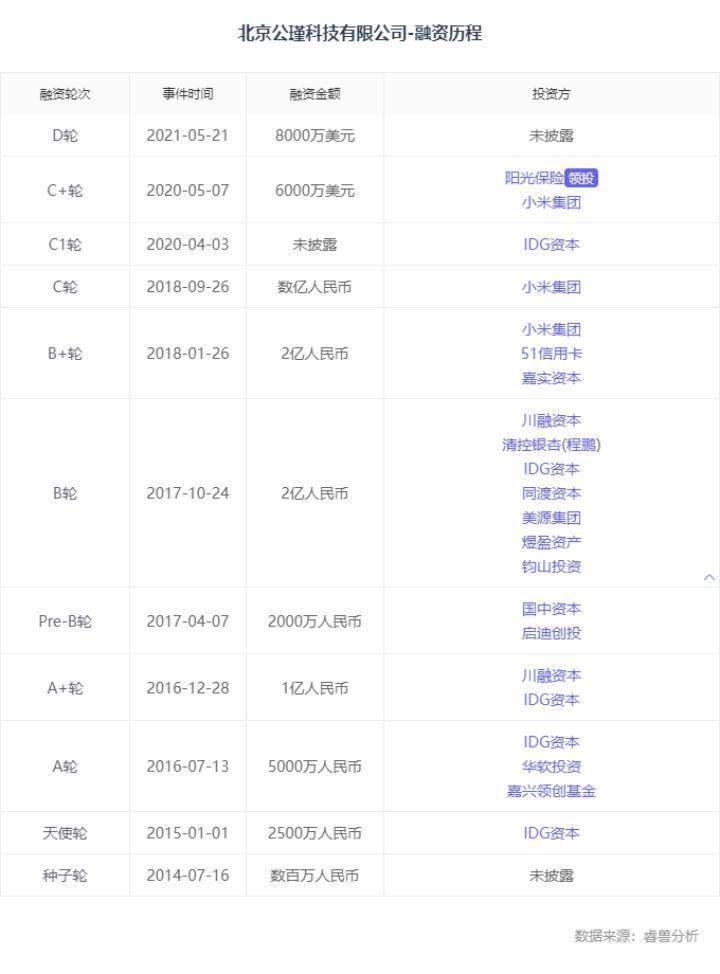This screenshot has height=974, width=720.
Task: Open 嘉实资本 investor link
Action: click(x=551, y=378)
